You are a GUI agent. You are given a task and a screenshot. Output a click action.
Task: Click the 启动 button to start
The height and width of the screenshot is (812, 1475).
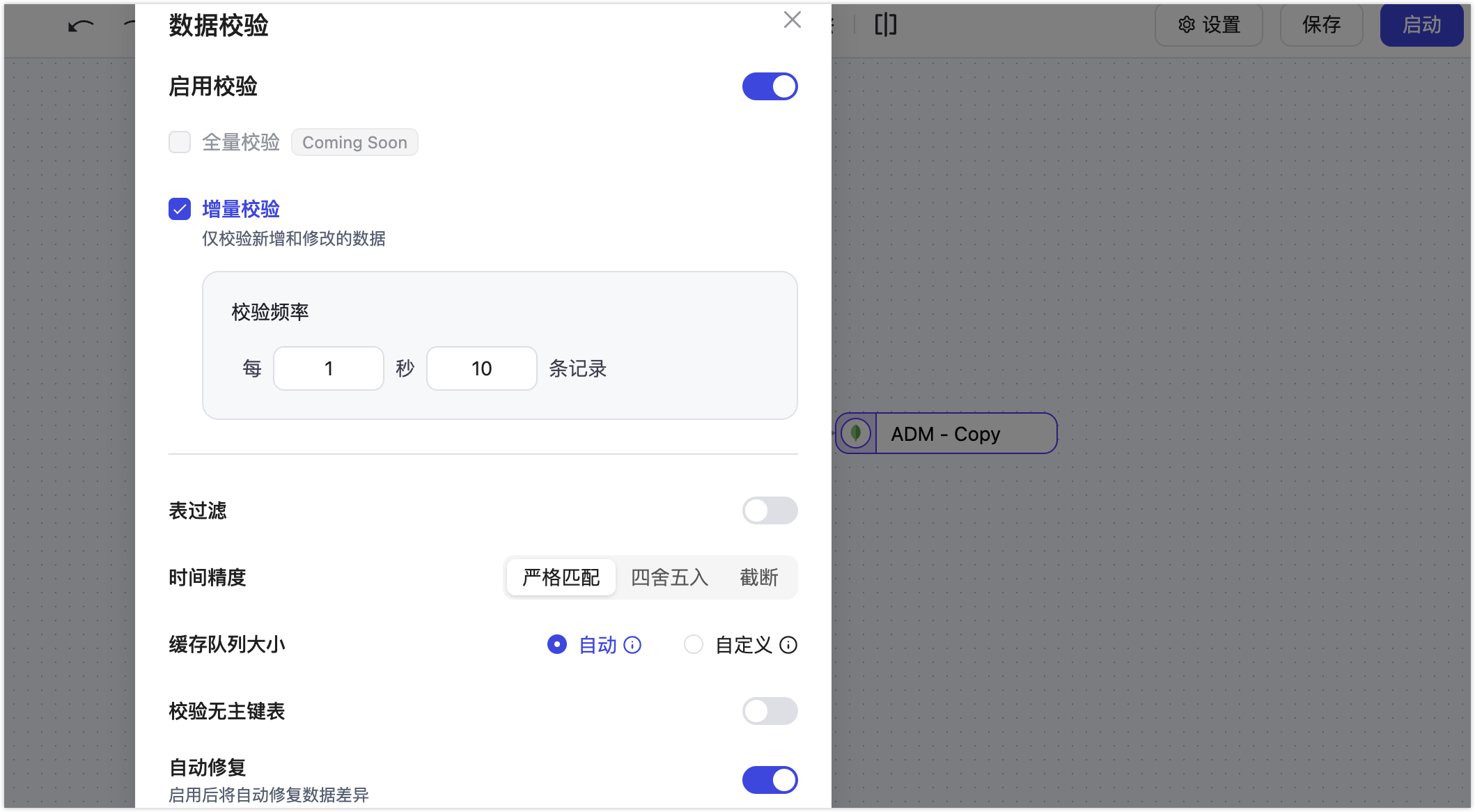[1421, 24]
